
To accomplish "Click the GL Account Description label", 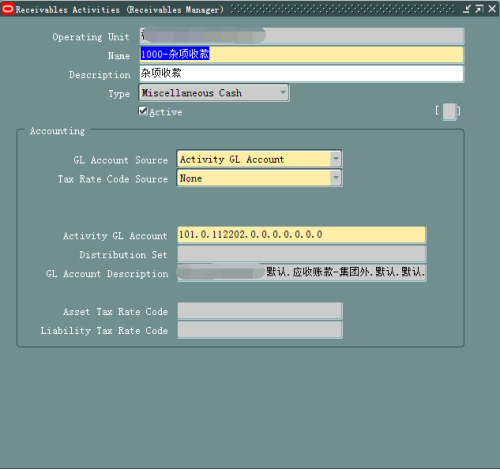I will 107,274.
